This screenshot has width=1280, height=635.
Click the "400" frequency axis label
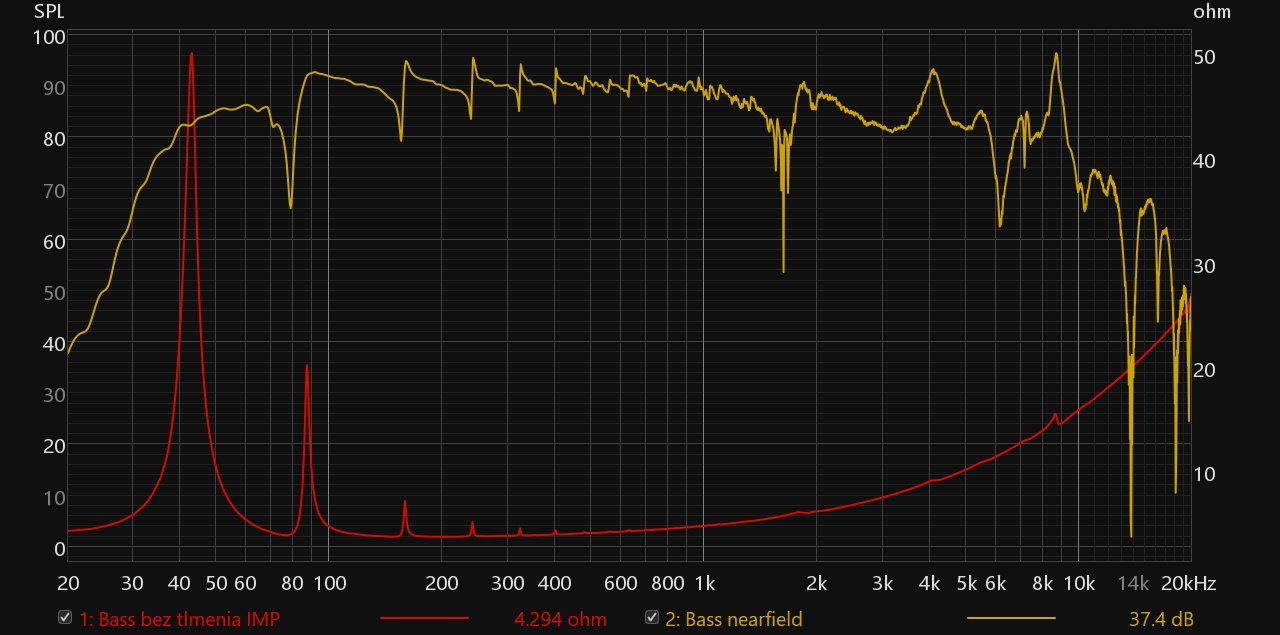[554, 583]
